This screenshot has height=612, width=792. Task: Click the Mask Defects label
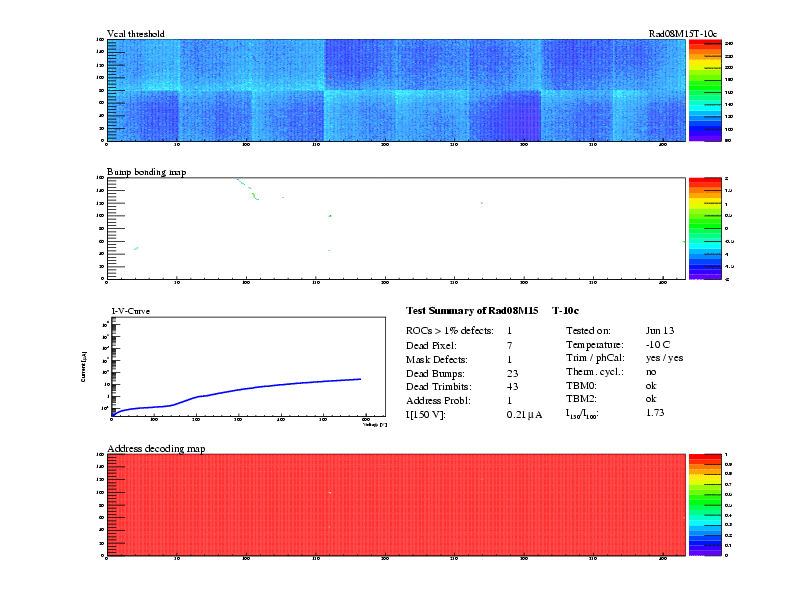438,357
